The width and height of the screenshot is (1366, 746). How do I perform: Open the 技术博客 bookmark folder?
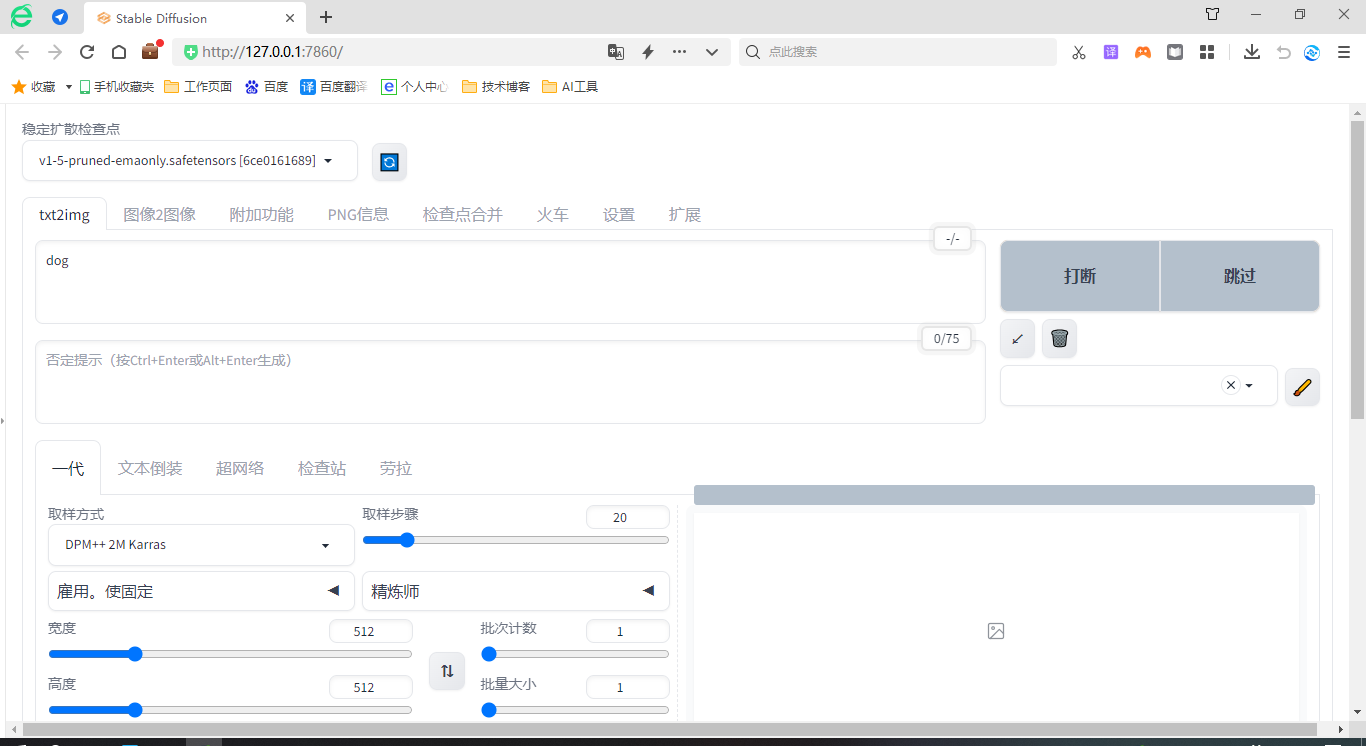click(496, 87)
